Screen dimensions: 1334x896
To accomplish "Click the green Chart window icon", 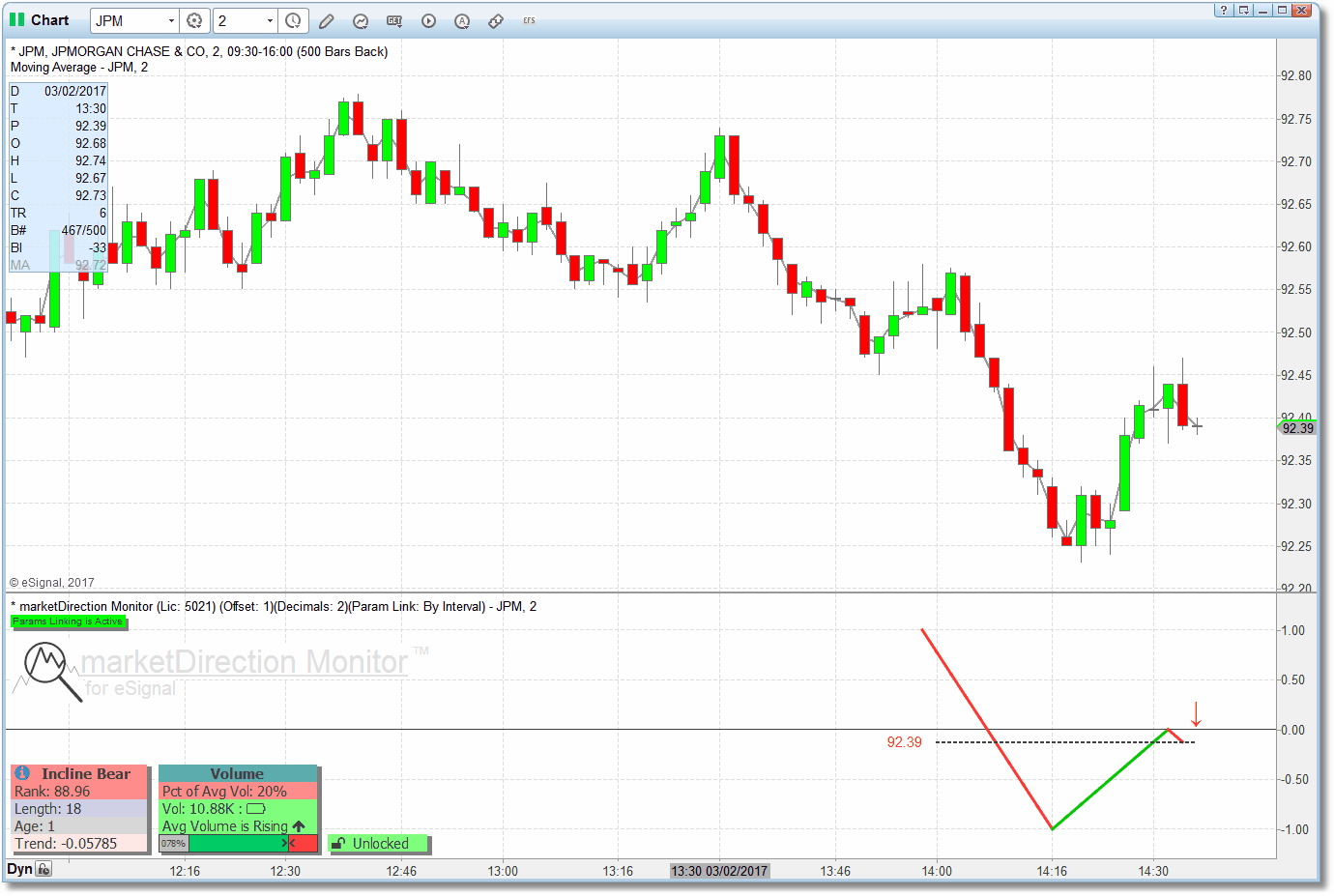I will click(x=16, y=19).
